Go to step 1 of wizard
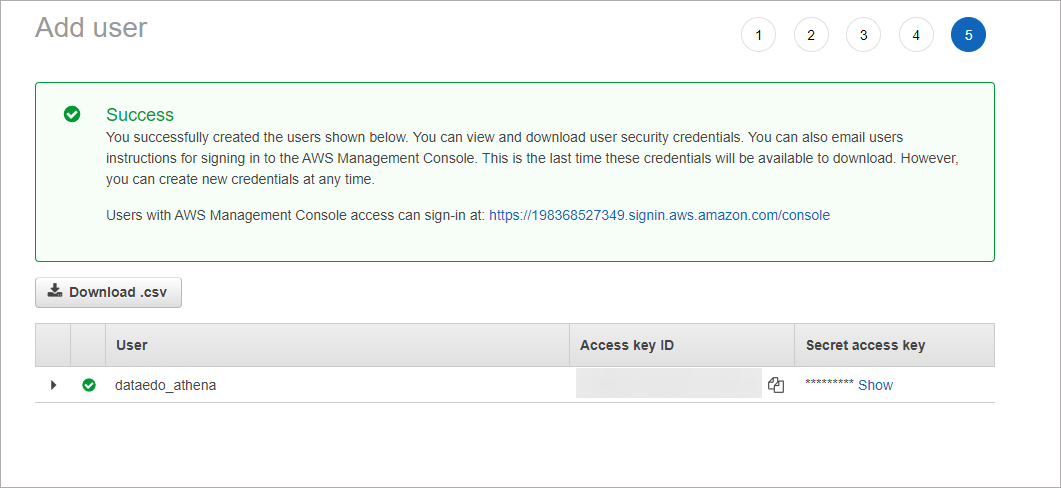The image size is (1061, 488). pyautogui.click(x=758, y=35)
